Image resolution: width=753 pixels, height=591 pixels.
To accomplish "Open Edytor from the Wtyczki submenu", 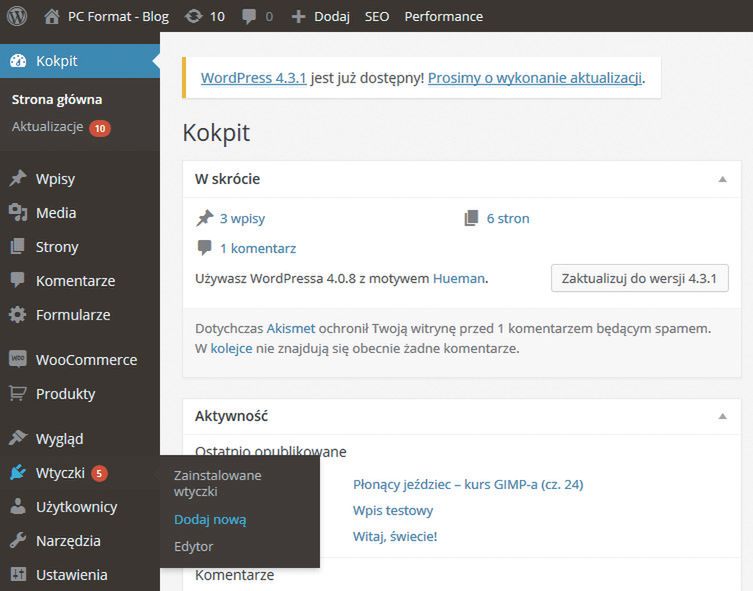I will click(x=193, y=546).
